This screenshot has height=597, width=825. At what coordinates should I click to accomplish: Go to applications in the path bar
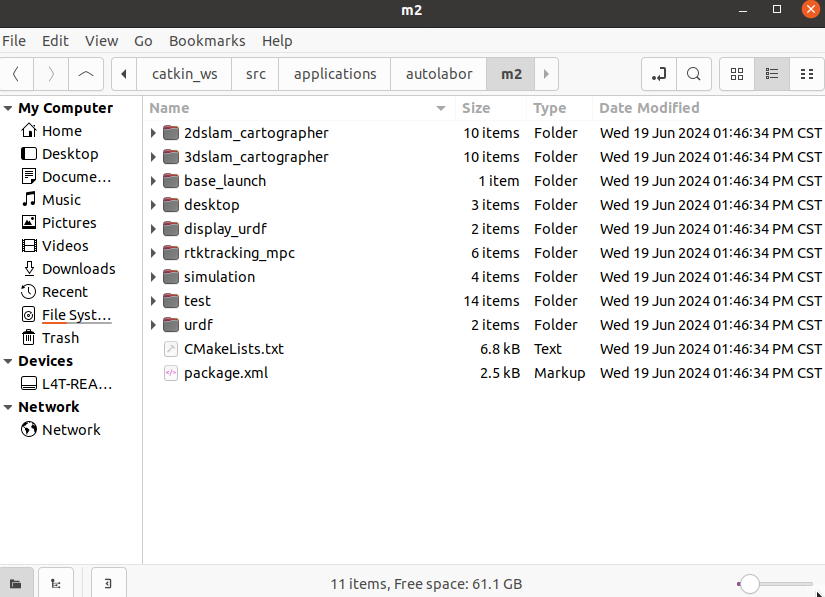point(335,74)
